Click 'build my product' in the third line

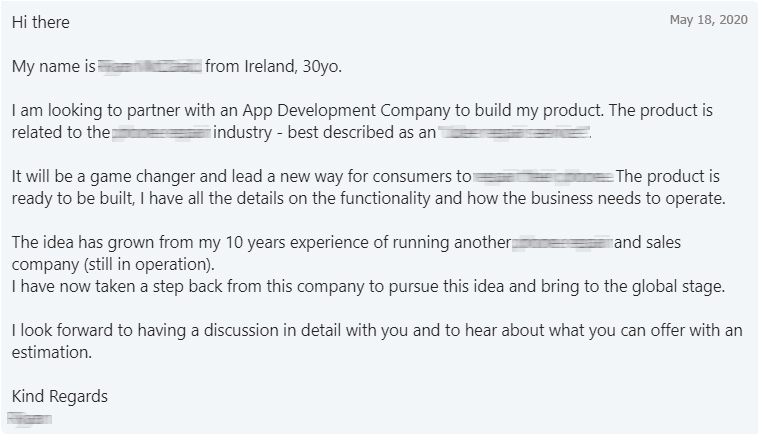tap(539, 110)
